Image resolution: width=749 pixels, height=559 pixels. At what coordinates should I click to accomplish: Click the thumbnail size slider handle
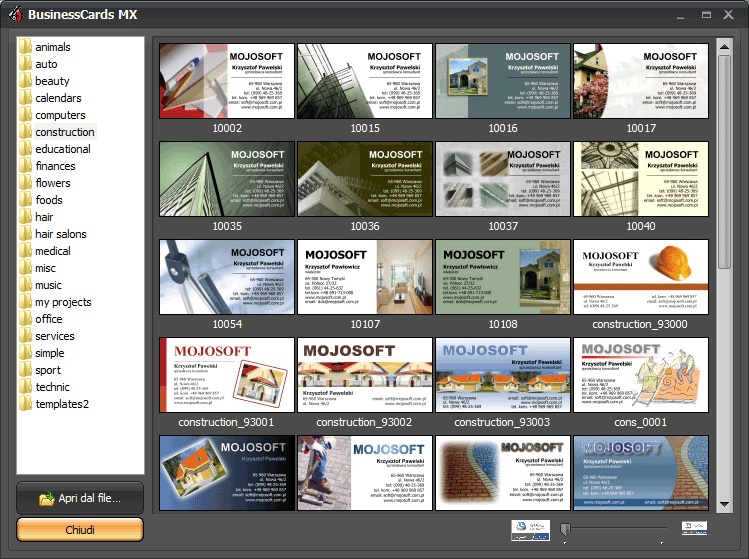click(566, 529)
